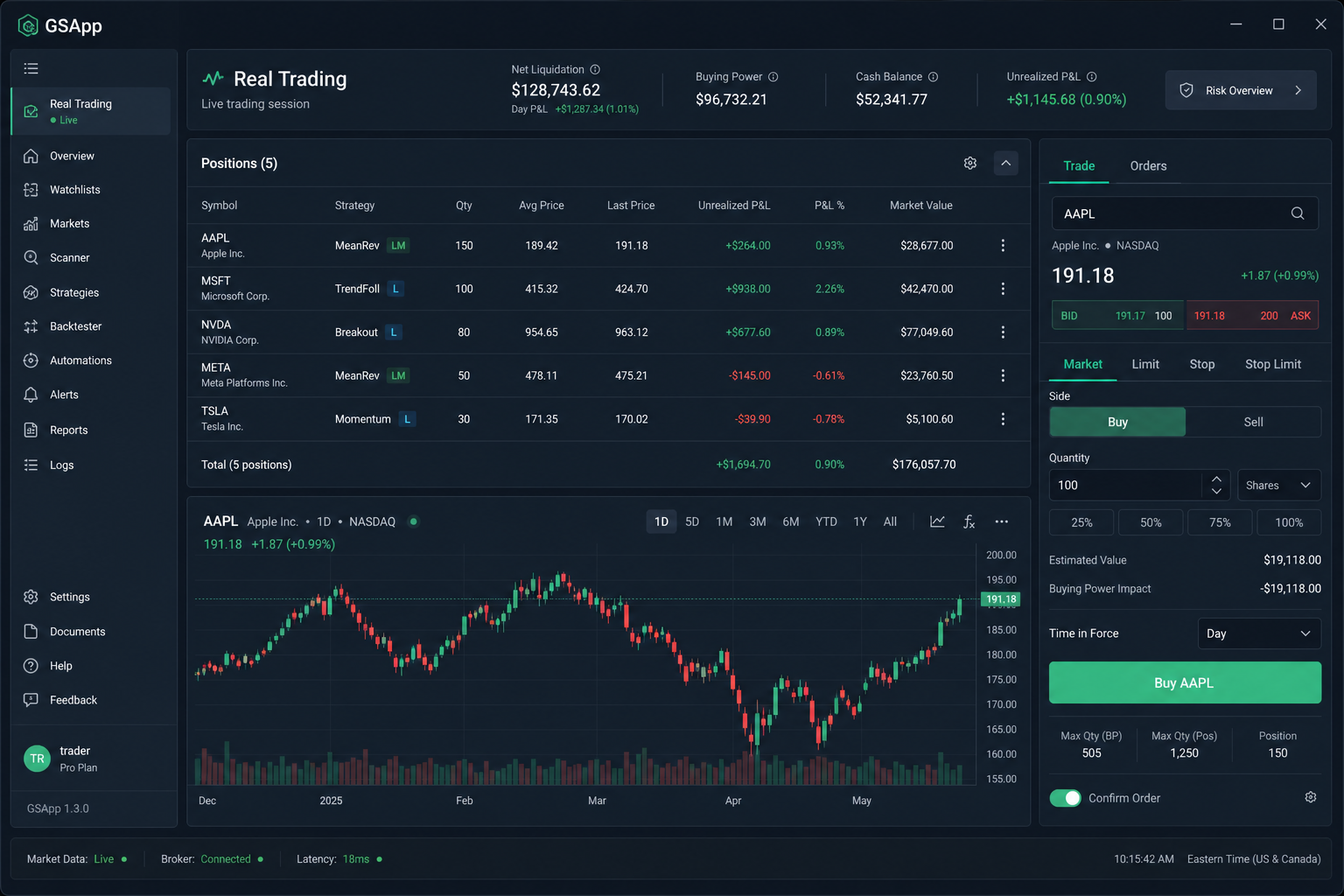Image resolution: width=1344 pixels, height=896 pixels.
Task: Click Buying Power info icon
Action: (x=773, y=77)
